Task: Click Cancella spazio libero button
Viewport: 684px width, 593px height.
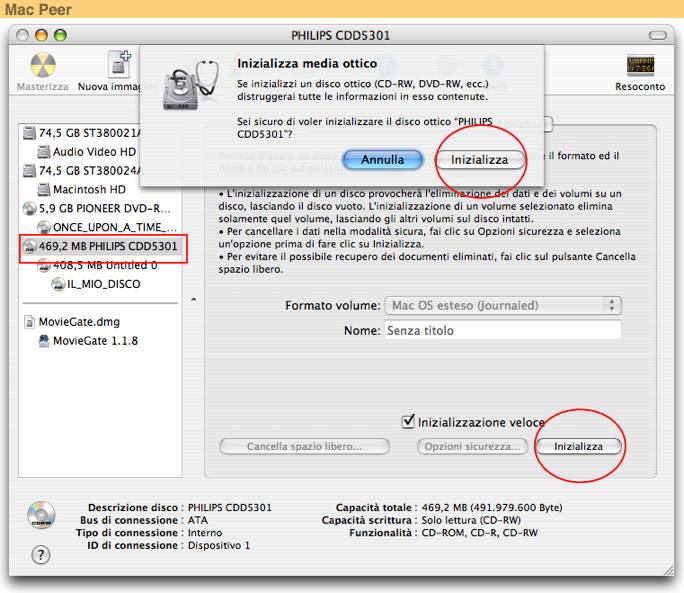Action: [304, 446]
